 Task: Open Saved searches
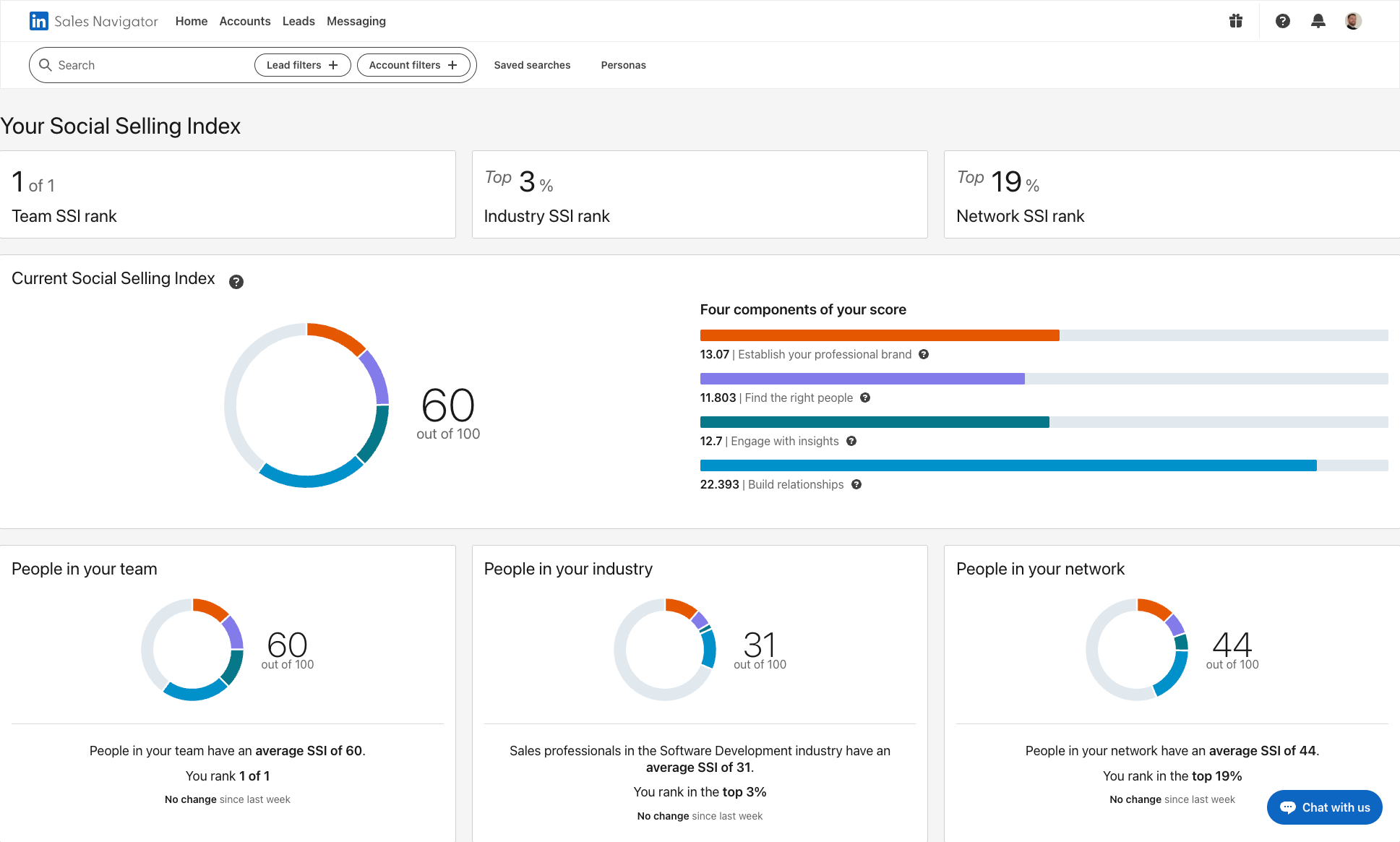532,65
